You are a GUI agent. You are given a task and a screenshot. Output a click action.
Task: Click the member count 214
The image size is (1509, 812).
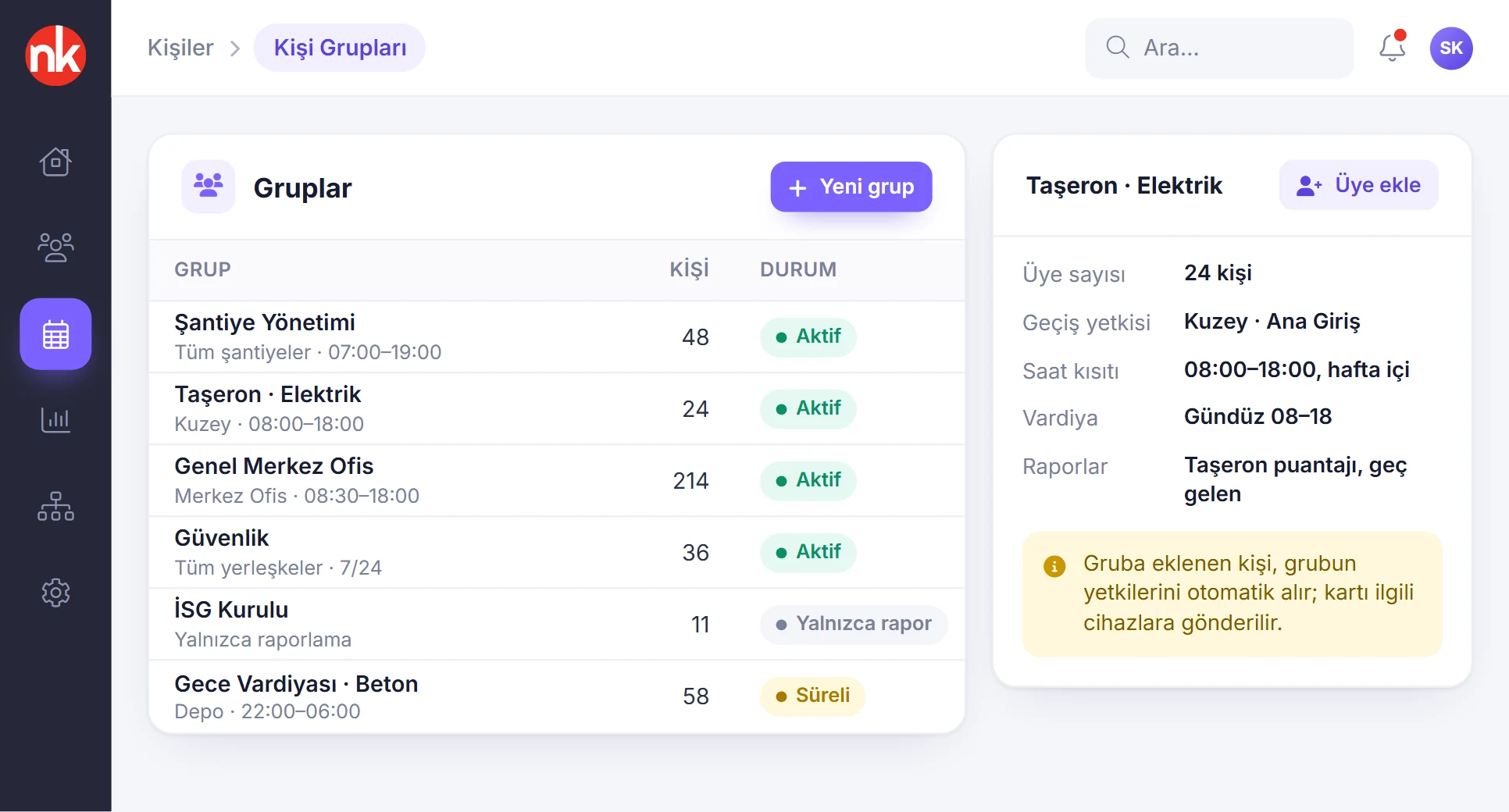pos(690,481)
